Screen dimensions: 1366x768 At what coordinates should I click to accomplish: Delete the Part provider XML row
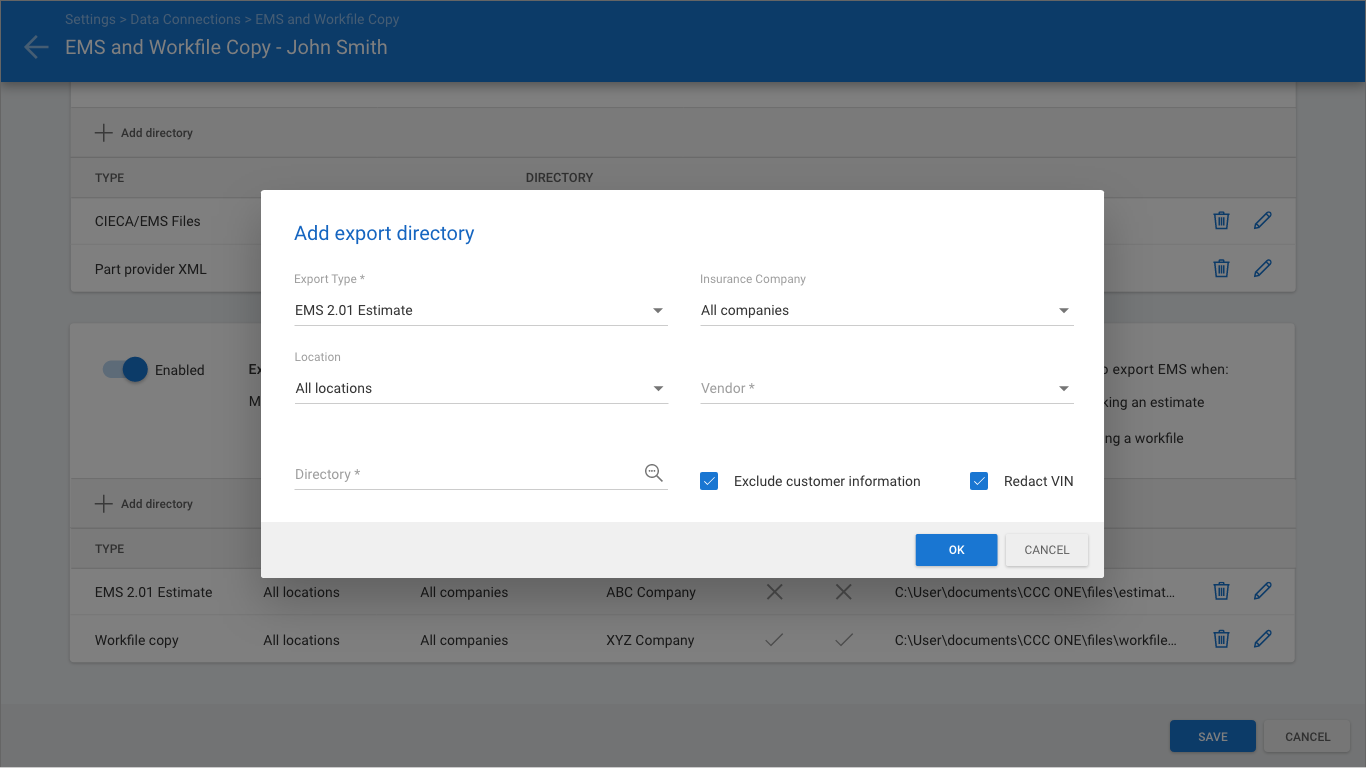click(1221, 268)
